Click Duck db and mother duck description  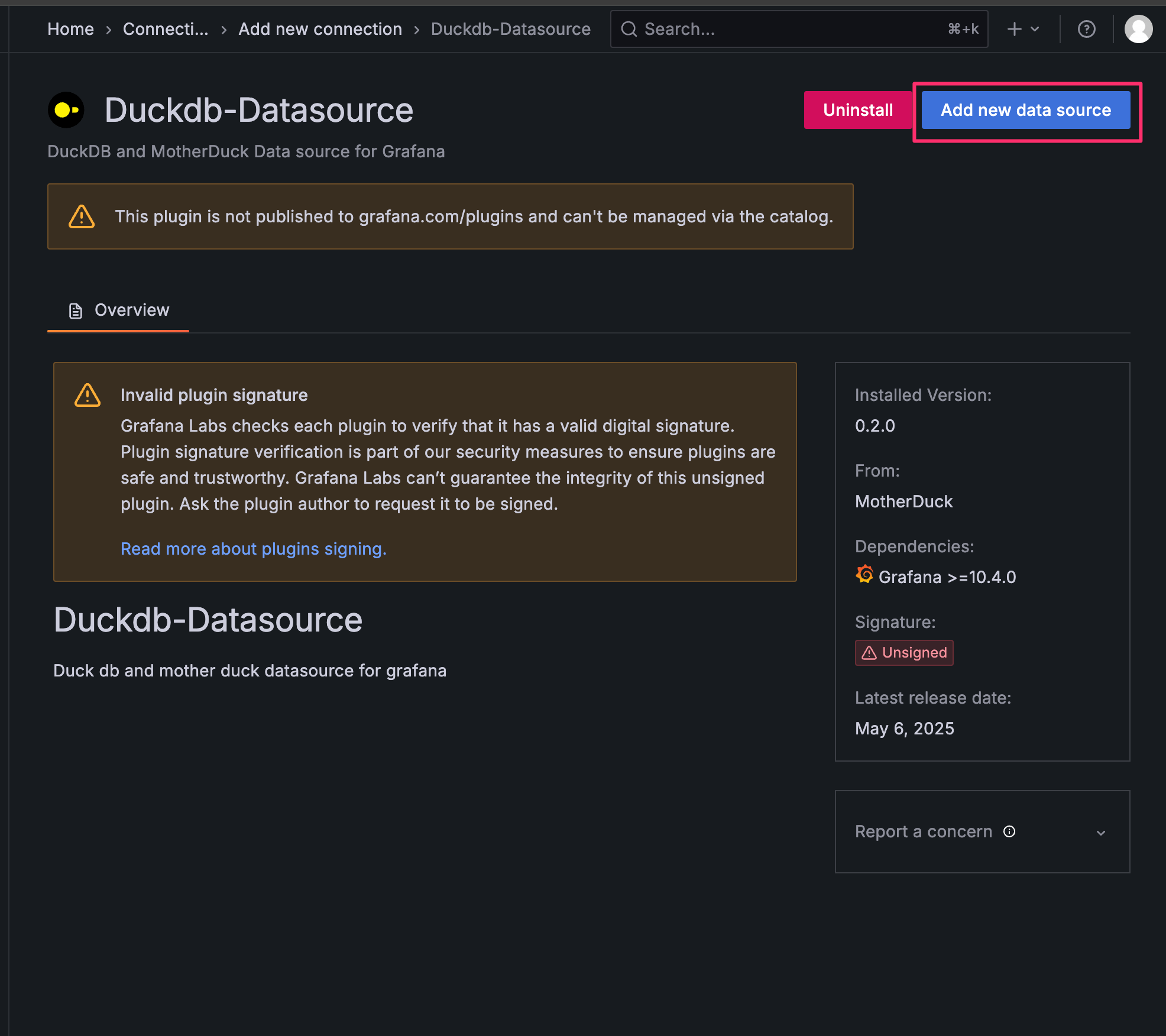click(x=250, y=671)
